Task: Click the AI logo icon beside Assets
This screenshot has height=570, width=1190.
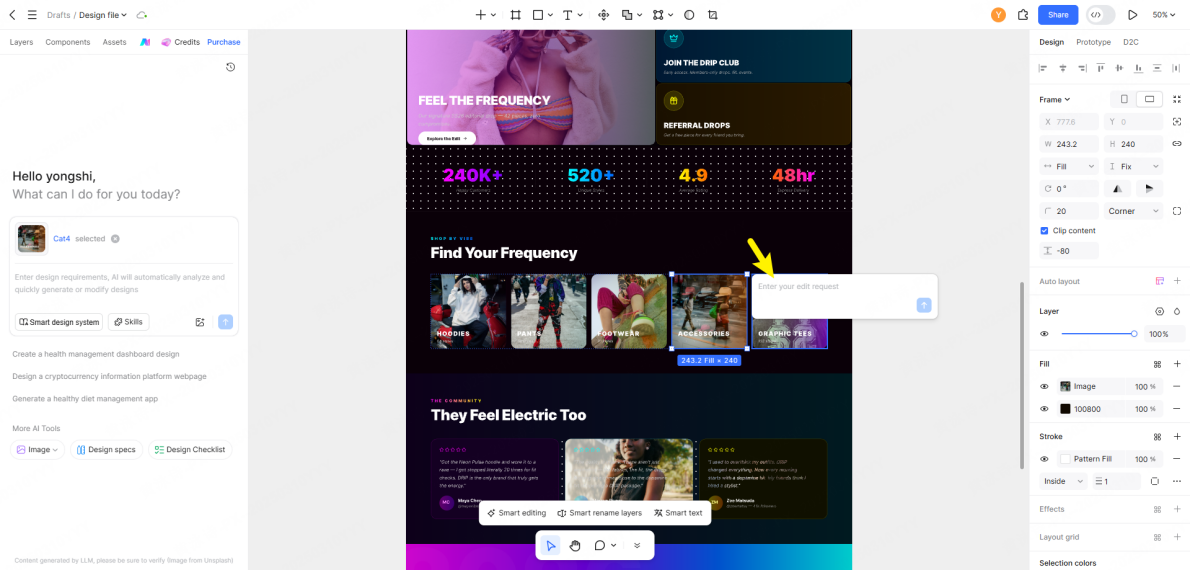Action: (x=145, y=43)
